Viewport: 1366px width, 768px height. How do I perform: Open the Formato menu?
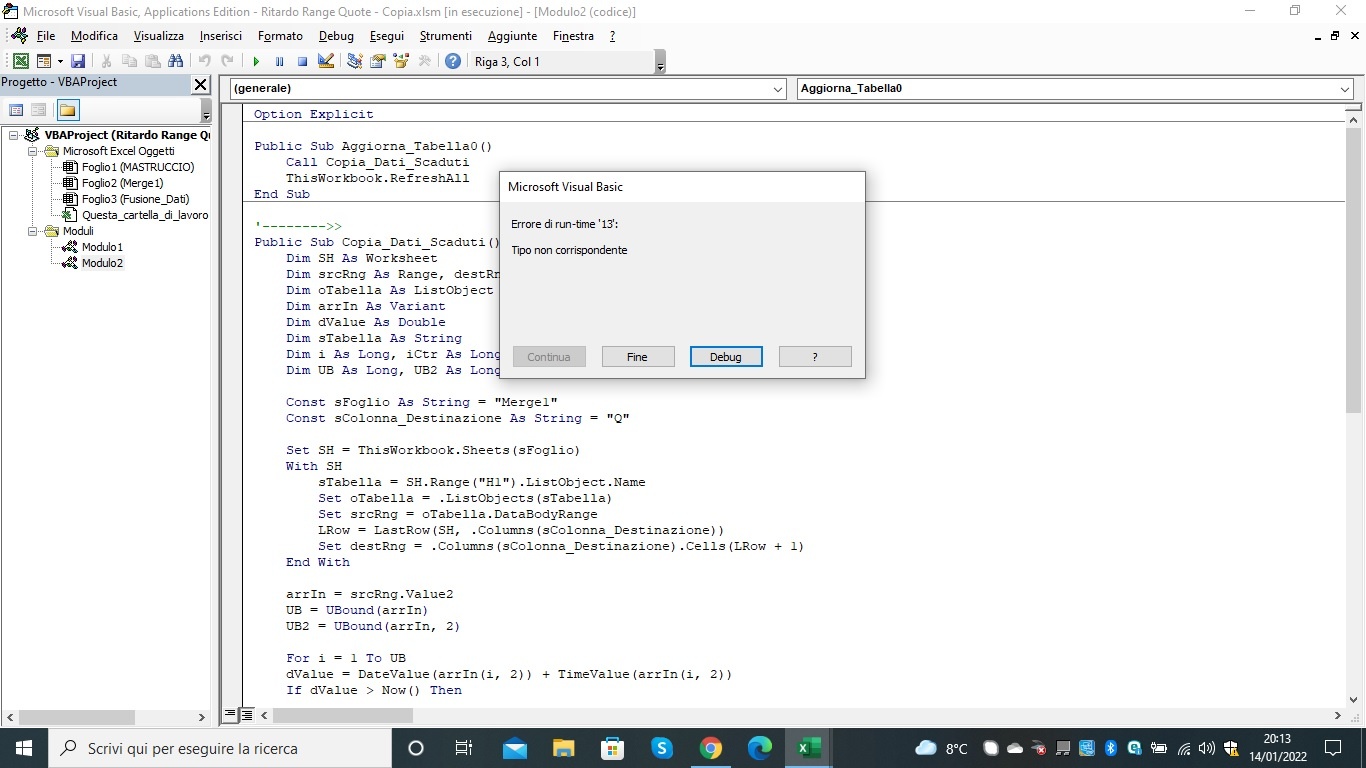[280, 36]
